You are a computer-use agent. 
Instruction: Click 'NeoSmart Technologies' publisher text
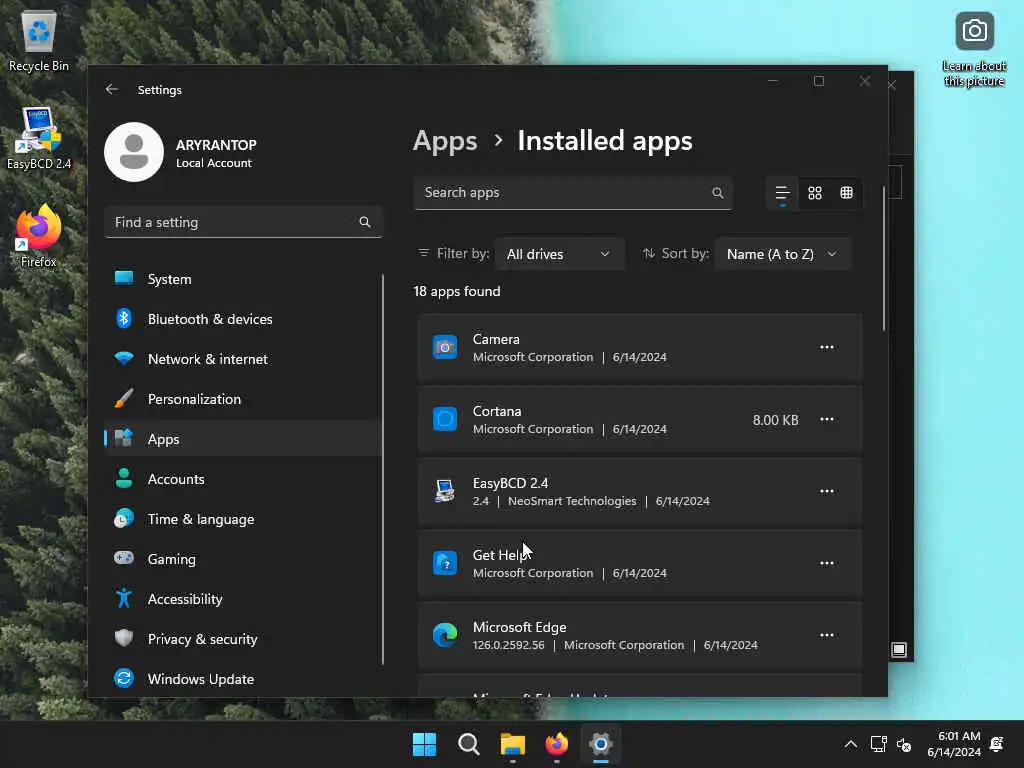point(571,501)
